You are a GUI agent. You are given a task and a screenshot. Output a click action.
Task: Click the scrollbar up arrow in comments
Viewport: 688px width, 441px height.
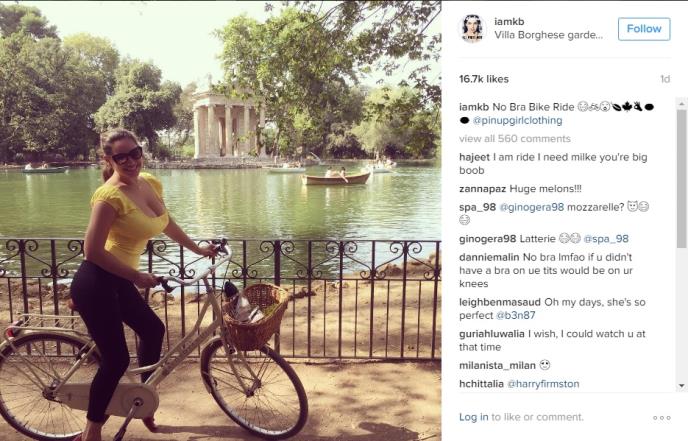[681, 104]
